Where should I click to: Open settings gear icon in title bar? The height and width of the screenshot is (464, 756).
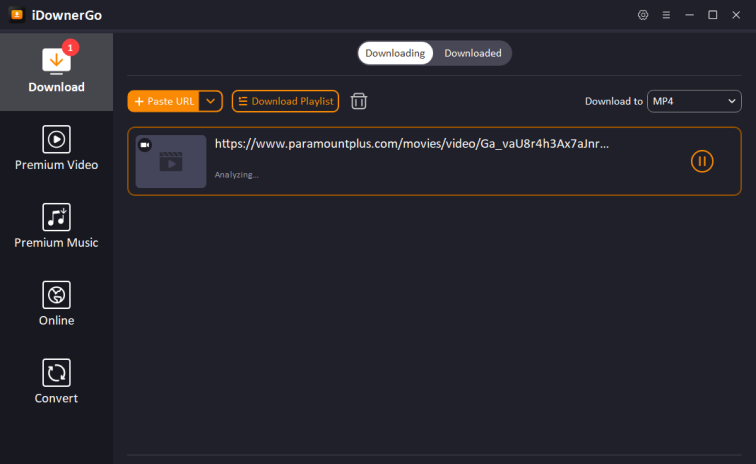click(643, 15)
